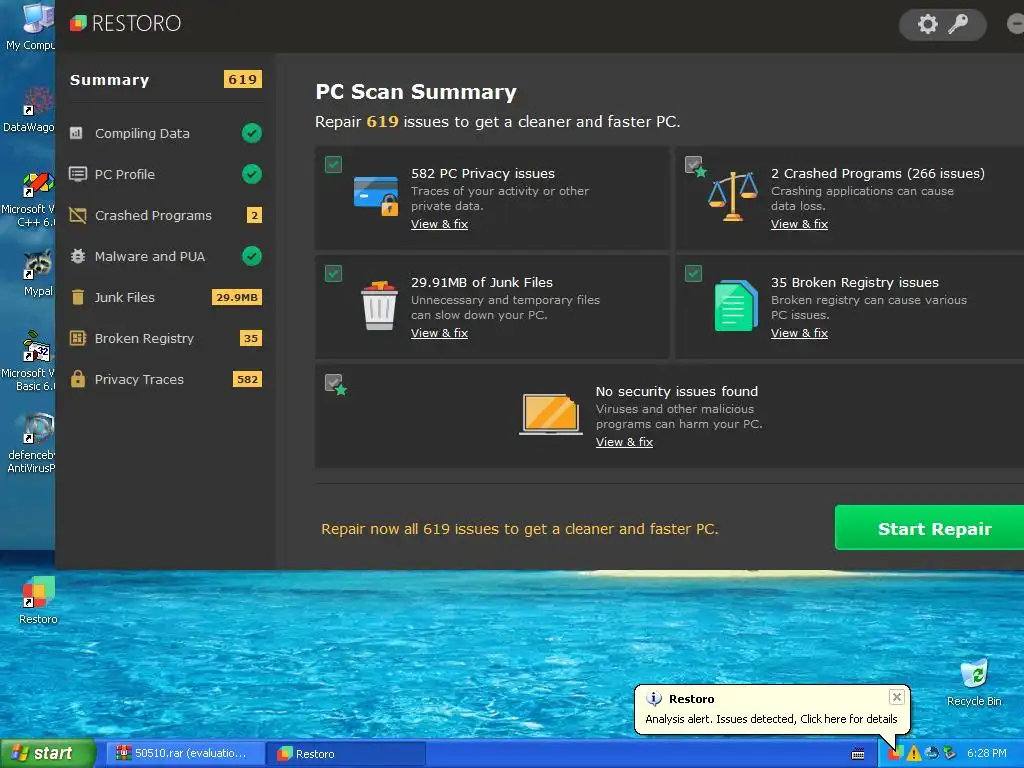
Task: Uncheck the PC Privacy issues checkbox
Action: pos(333,164)
